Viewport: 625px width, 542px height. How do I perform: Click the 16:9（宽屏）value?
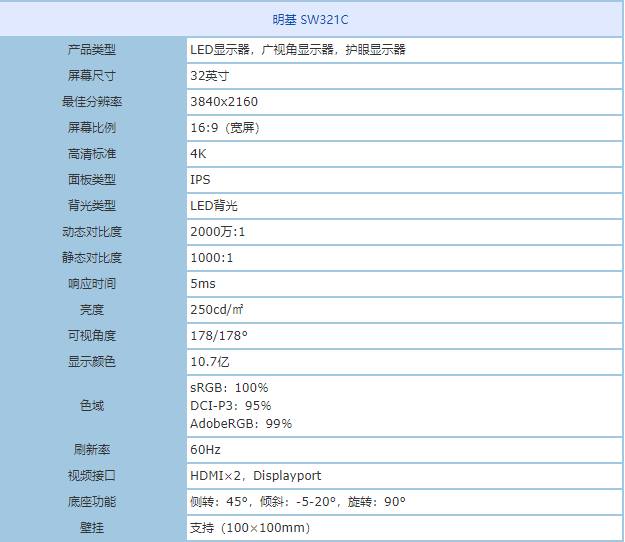[x=225, y=128]
